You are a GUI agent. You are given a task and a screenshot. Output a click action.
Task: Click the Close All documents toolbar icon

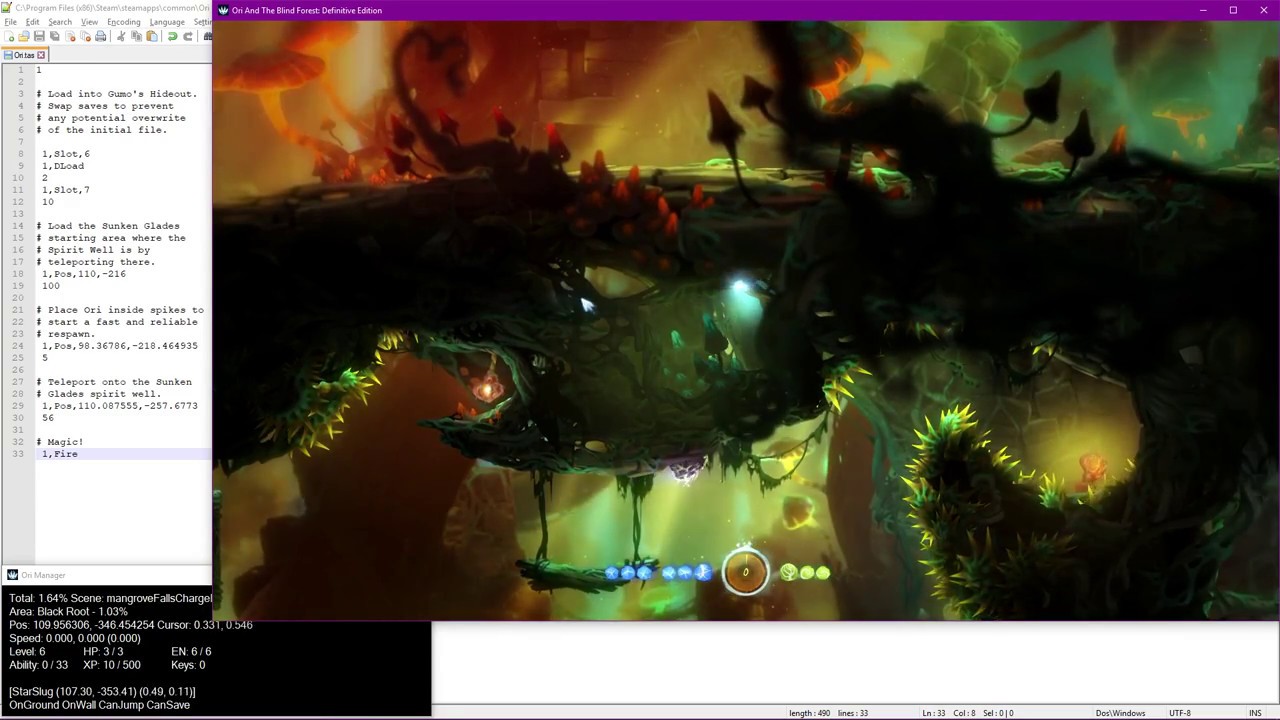pyautogui.click(x=85, y=37)
